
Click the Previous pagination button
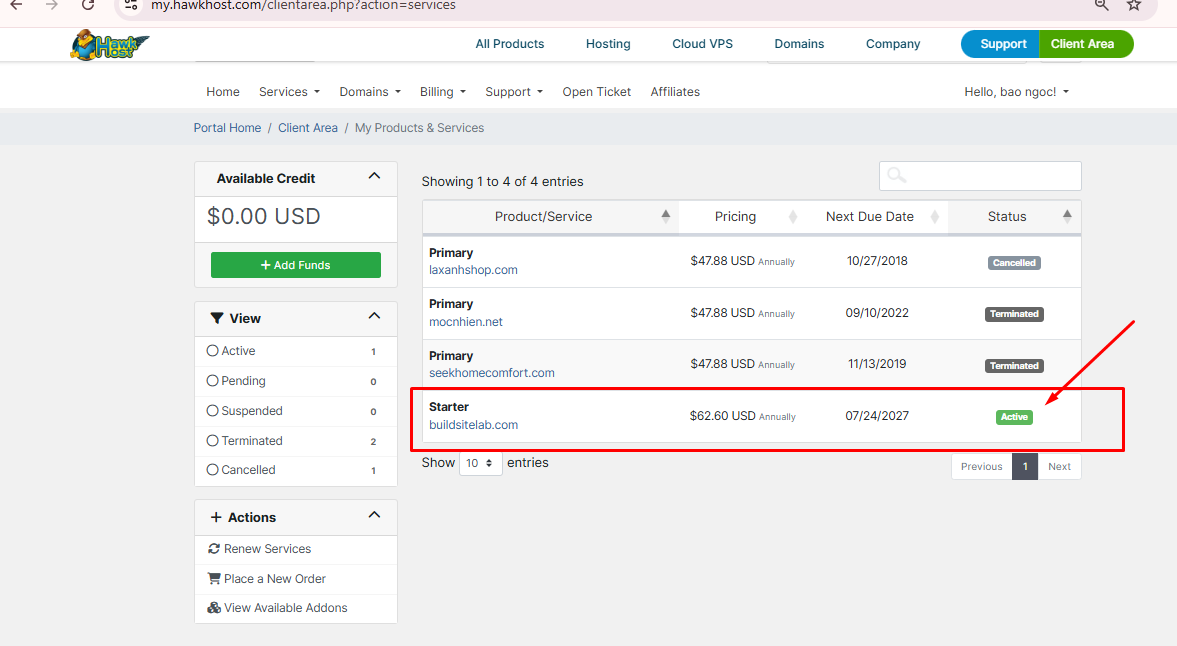click(981, 466)
